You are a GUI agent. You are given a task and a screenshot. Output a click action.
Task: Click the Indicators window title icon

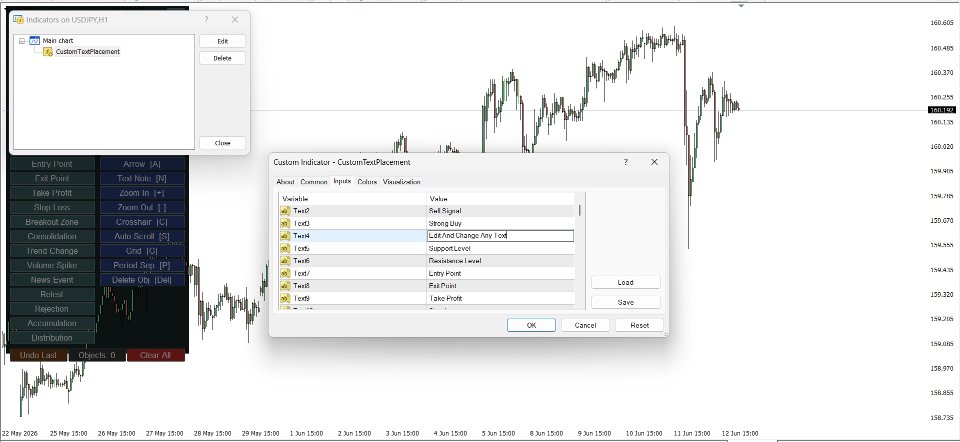18,20
